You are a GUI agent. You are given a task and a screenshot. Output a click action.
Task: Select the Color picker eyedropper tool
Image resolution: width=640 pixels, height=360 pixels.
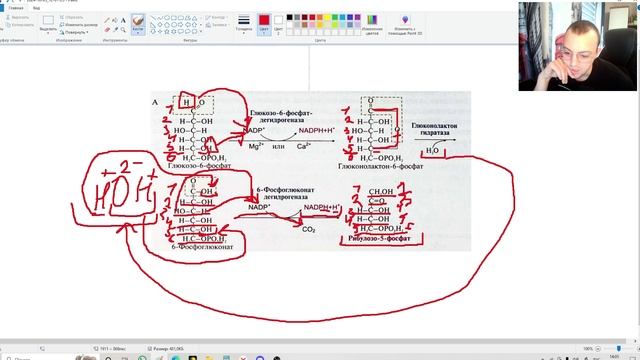tap(116, 29)
